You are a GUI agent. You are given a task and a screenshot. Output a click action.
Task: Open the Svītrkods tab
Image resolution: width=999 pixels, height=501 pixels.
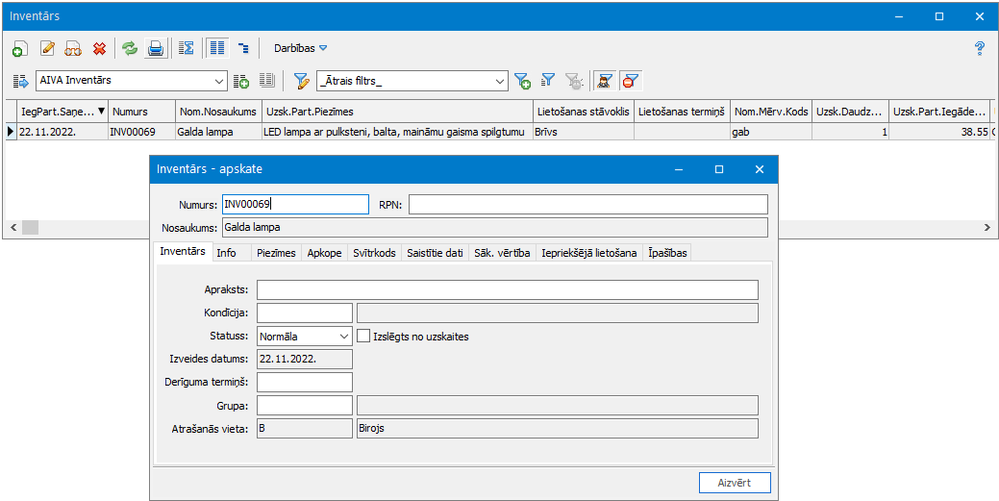coord(373,253)
